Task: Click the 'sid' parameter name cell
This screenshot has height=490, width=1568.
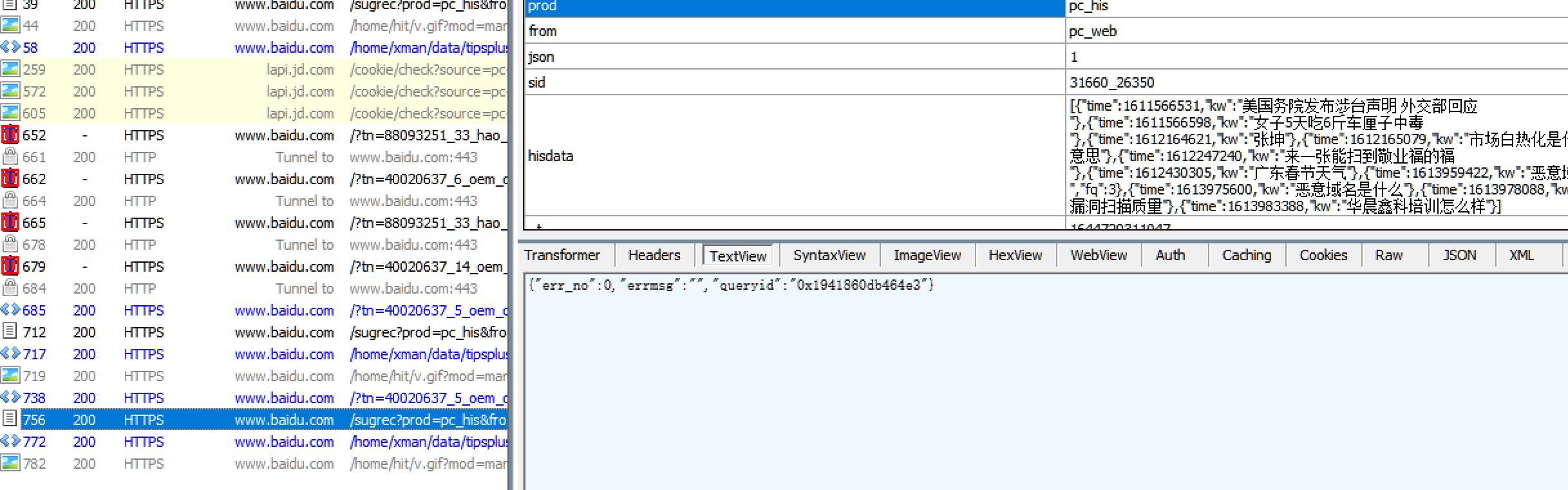Action: click(795, 82)
